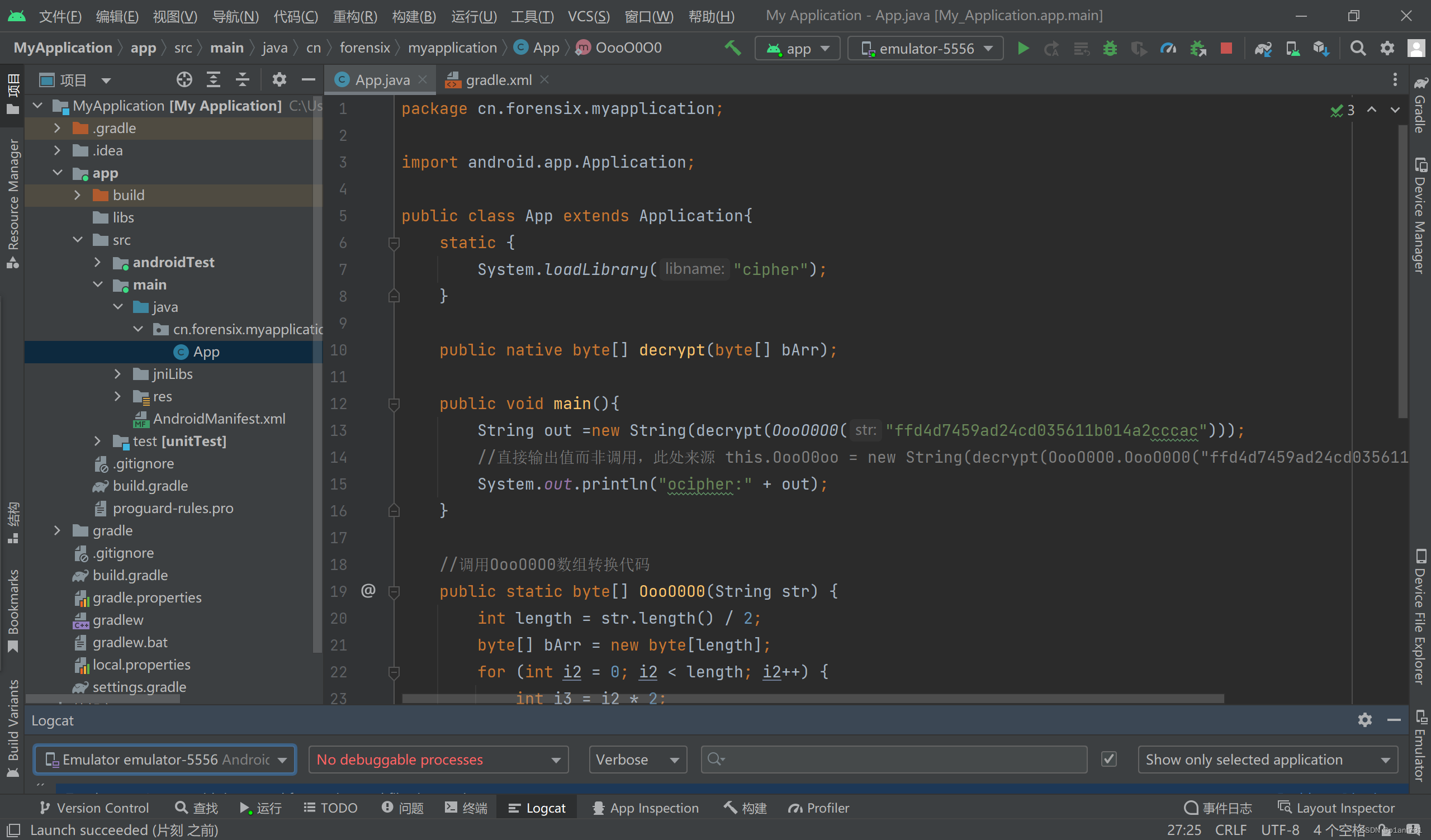This screenshot has width=1431, height=840.
Task: Click the green Run app play icon
Action: [x=1024, y=48]
